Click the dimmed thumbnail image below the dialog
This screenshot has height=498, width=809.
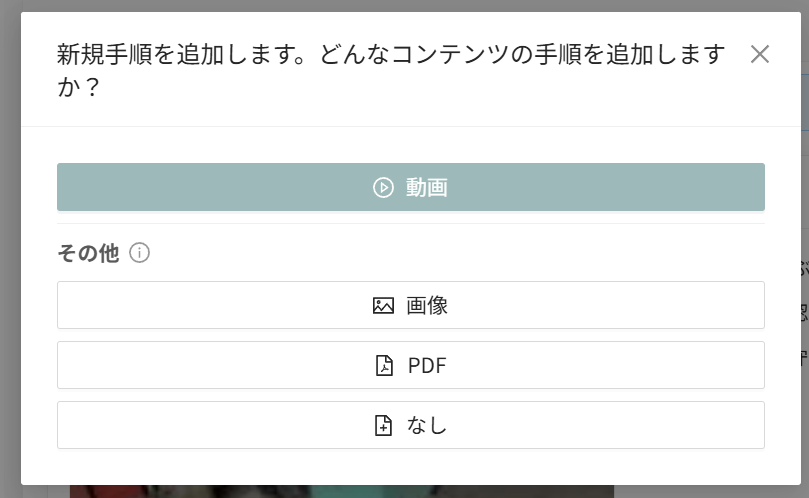coord(340,491)
